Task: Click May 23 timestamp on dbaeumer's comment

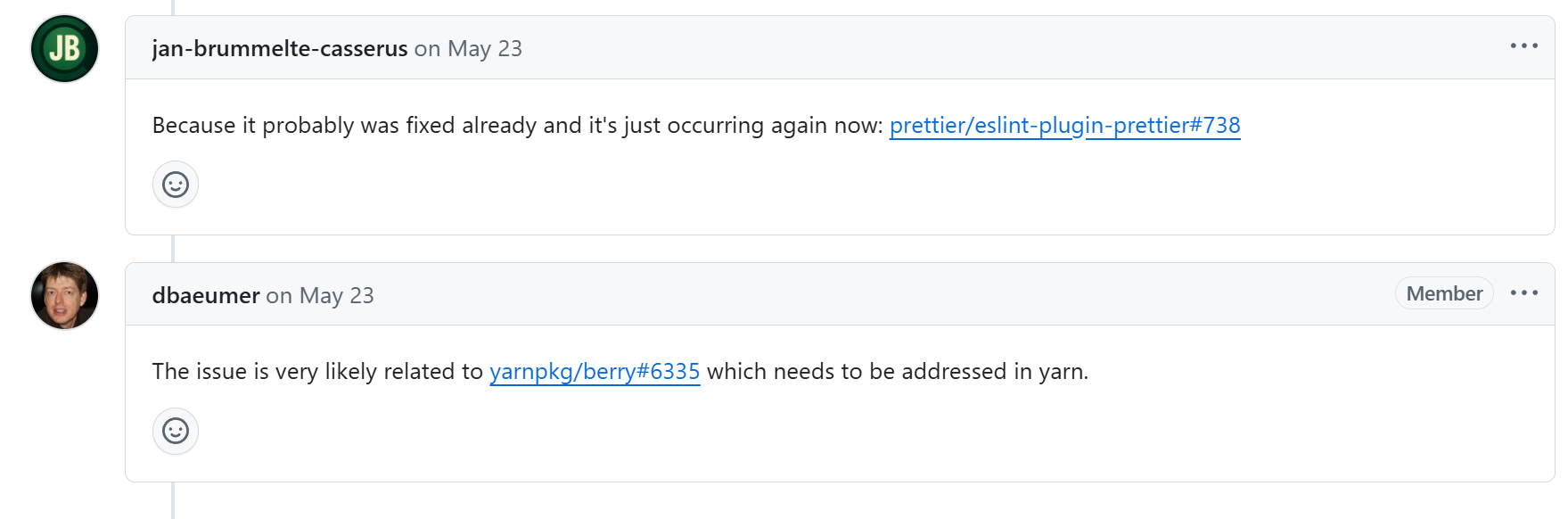Action: tap(337, 295)
